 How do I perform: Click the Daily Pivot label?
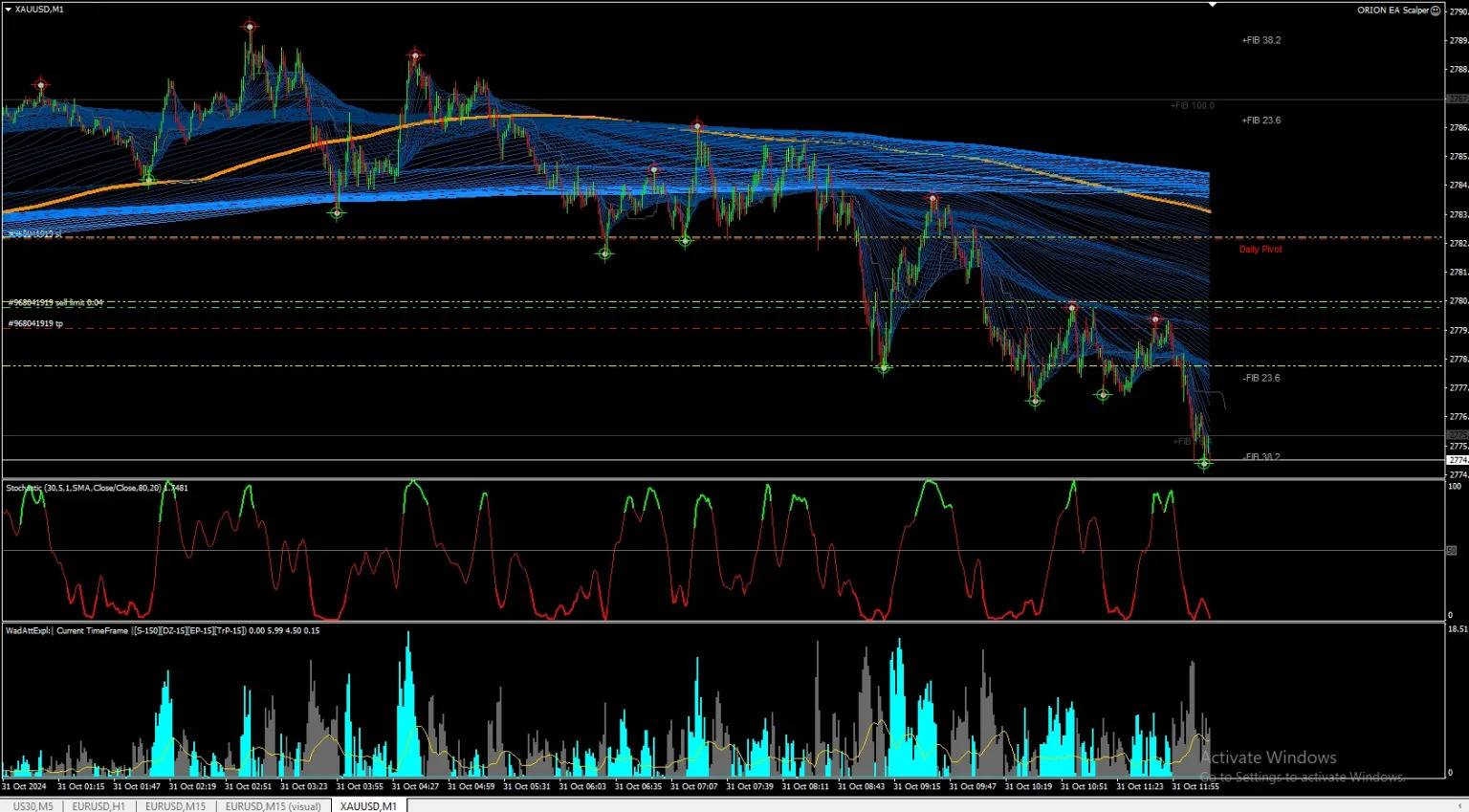1261,249
